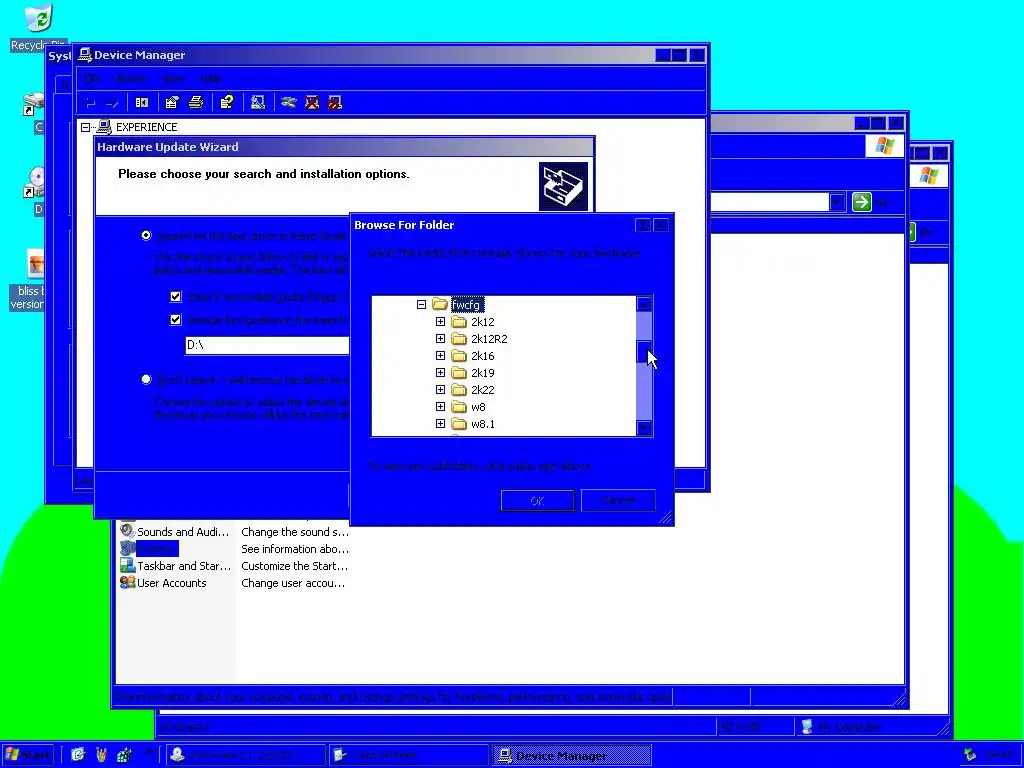
Task: Click the Back arrow in Device Manager toolbar
Action: coord(91,103)
